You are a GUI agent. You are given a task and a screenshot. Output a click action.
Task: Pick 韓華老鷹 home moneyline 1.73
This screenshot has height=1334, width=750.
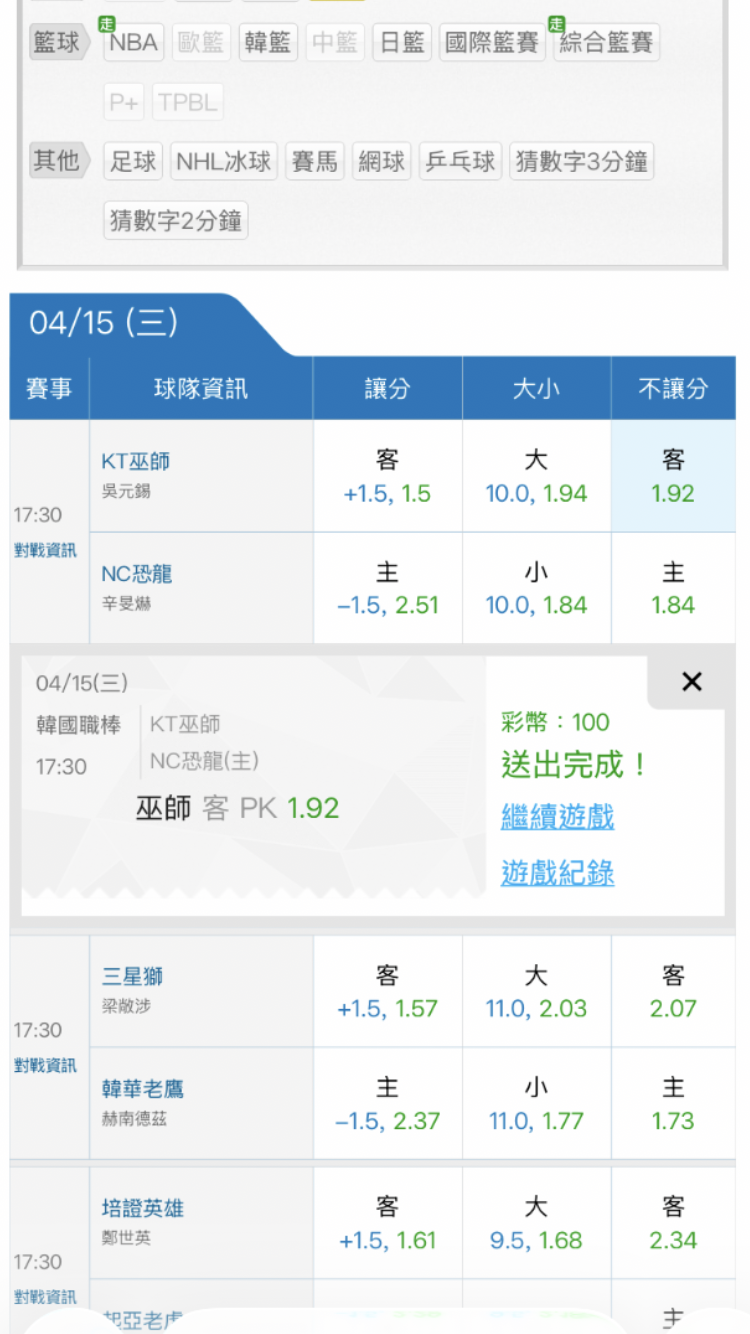673,1103
